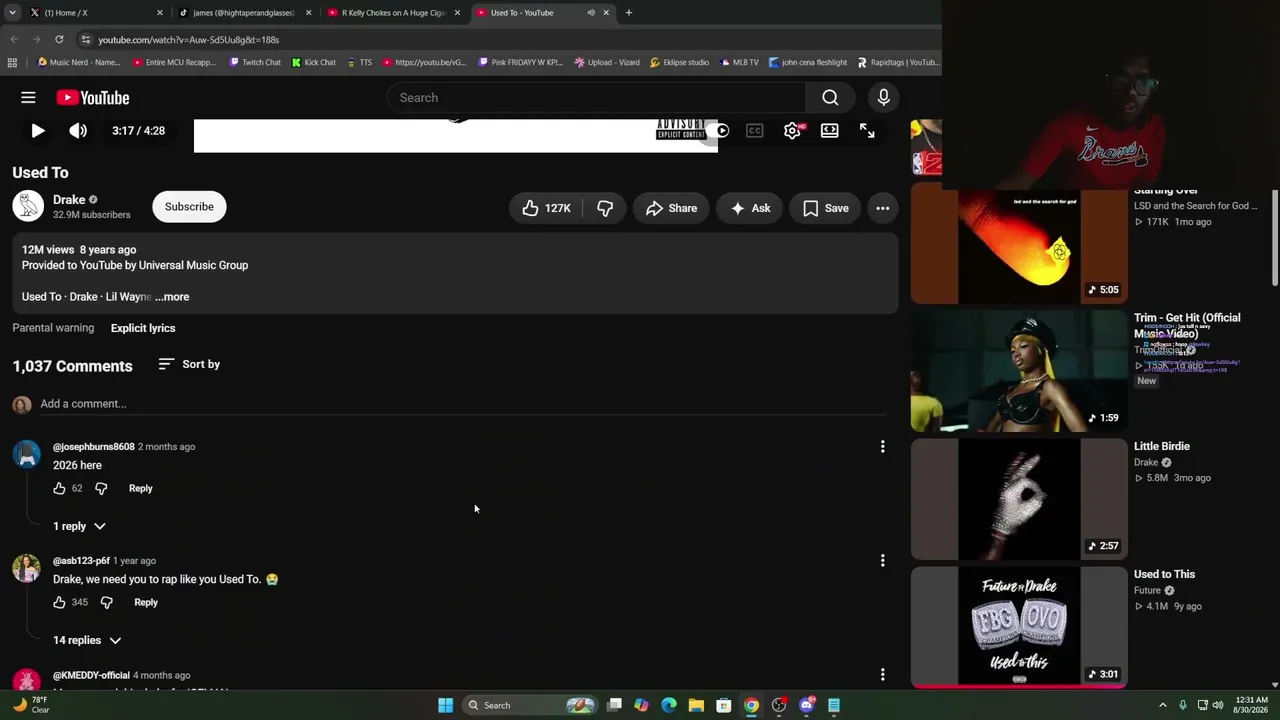
Task: Open options for @asb123-p6f's comment
Action: click(x=882, y=561)
